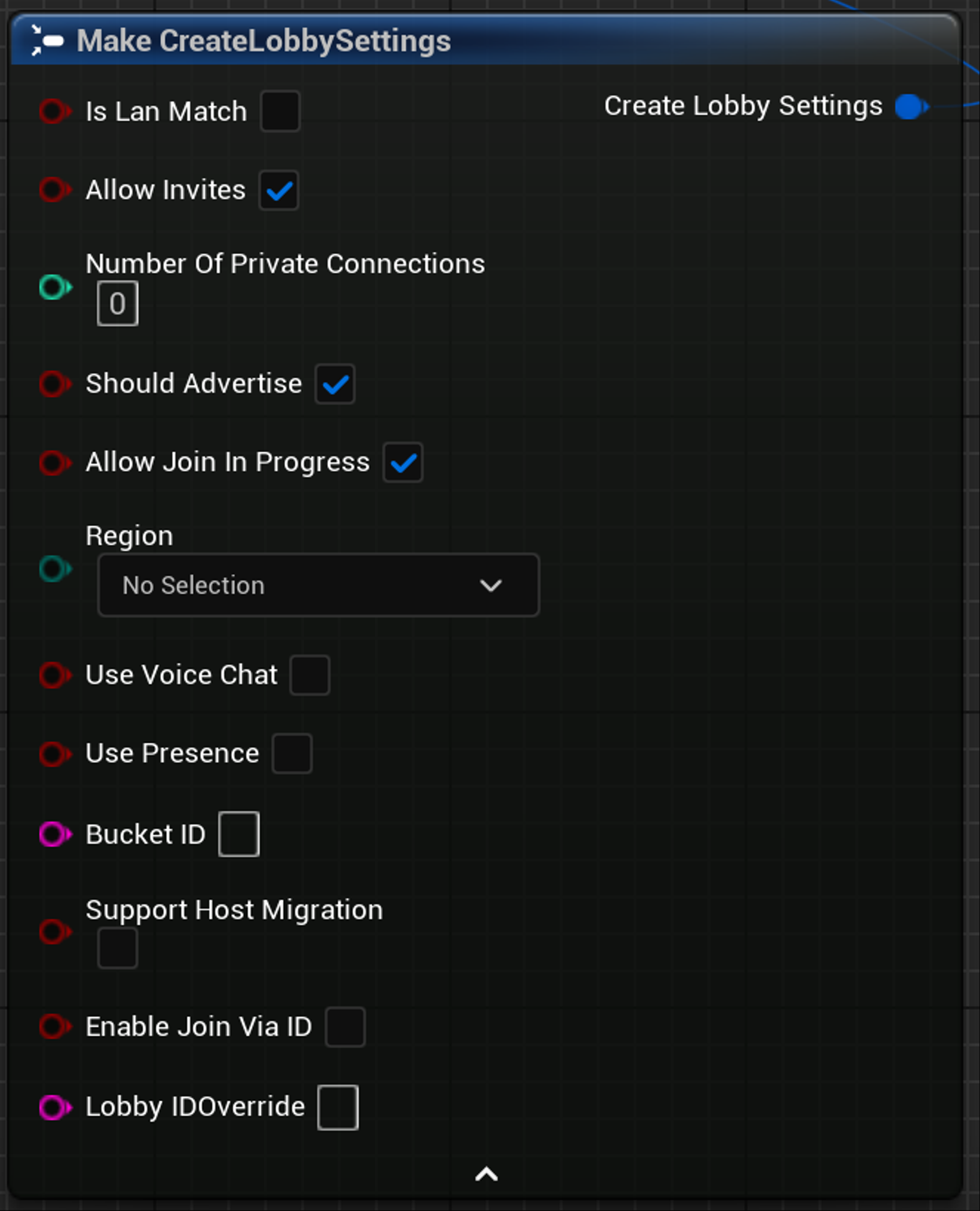Enable the Is Lan Match checkbox
Viewport: 980px width, 1211px height.
pyautogui.click(x=280, y=111)
